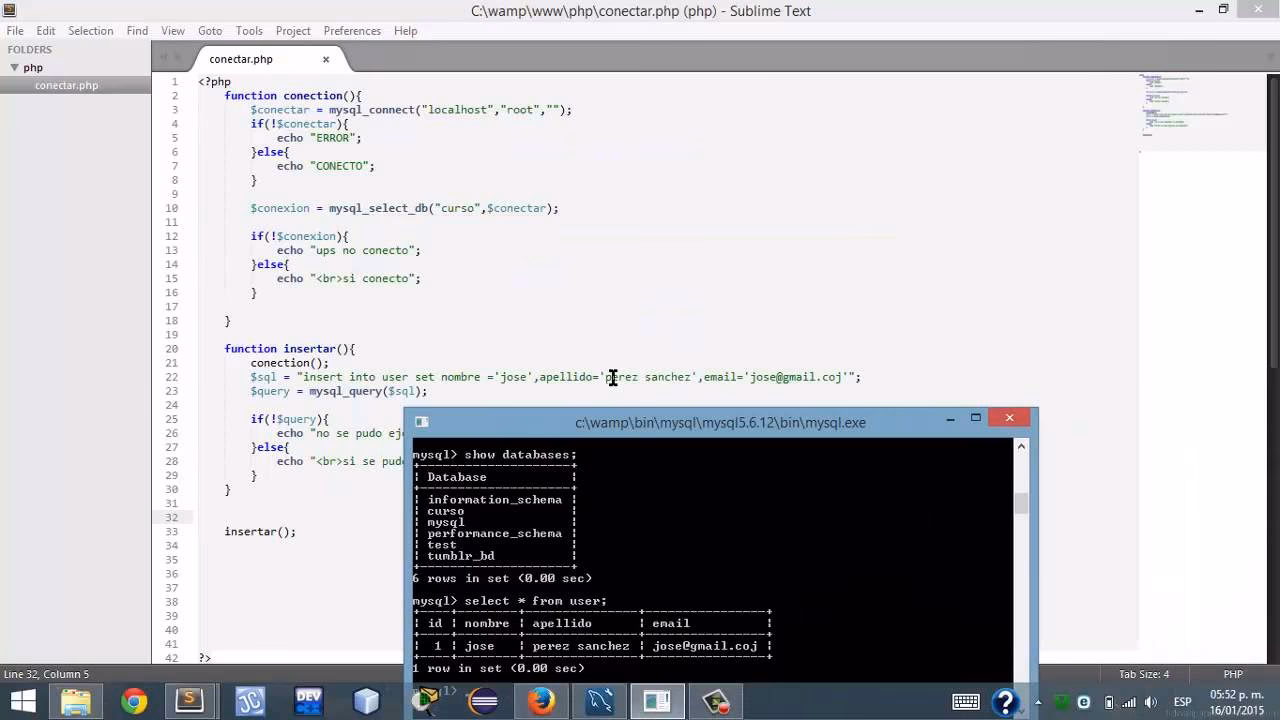1280x720 pixels.
Task: Open File Explorer from the taskbar
Action: pyautogui.click(x=76, y=702)
